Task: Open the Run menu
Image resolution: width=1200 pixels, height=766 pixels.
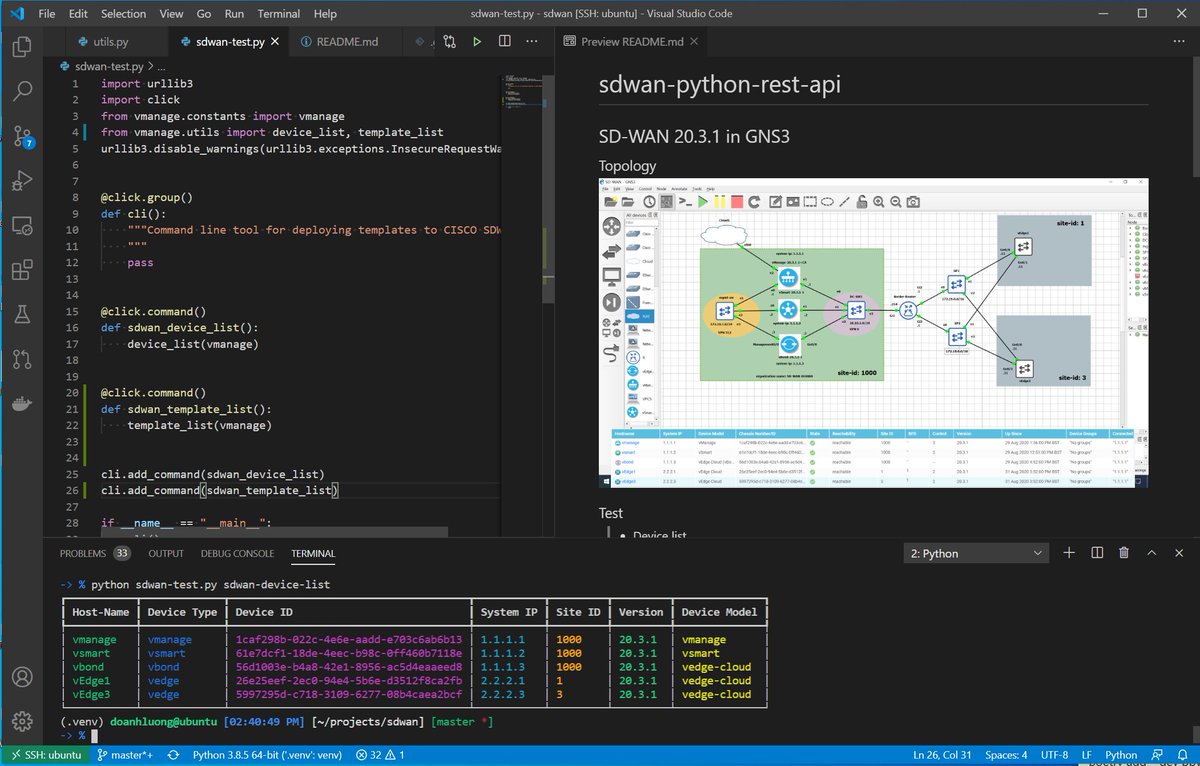Action: tap(234, 14)
